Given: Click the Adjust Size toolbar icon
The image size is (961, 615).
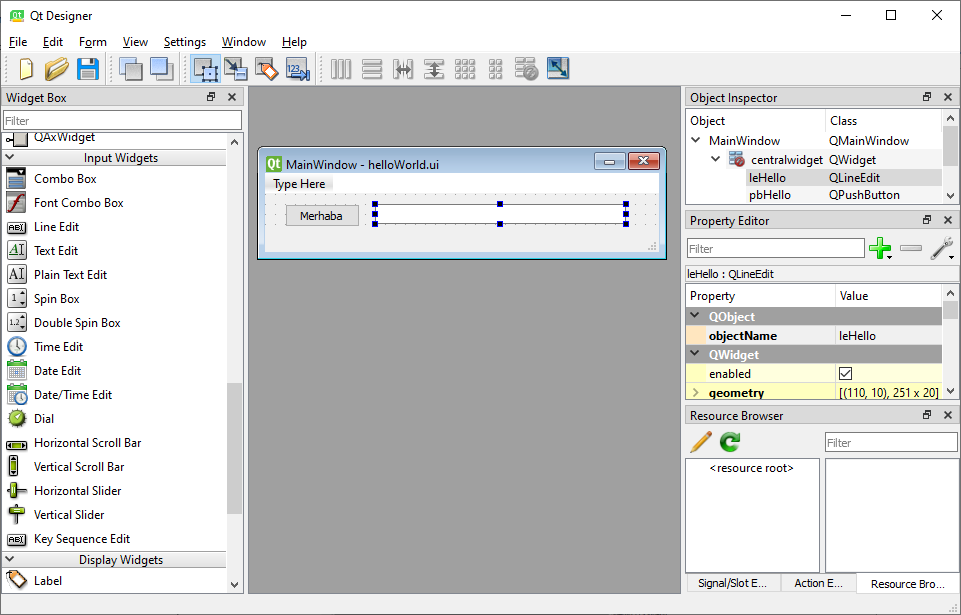Looking at the screenshot, I should (x=558, y=69).
